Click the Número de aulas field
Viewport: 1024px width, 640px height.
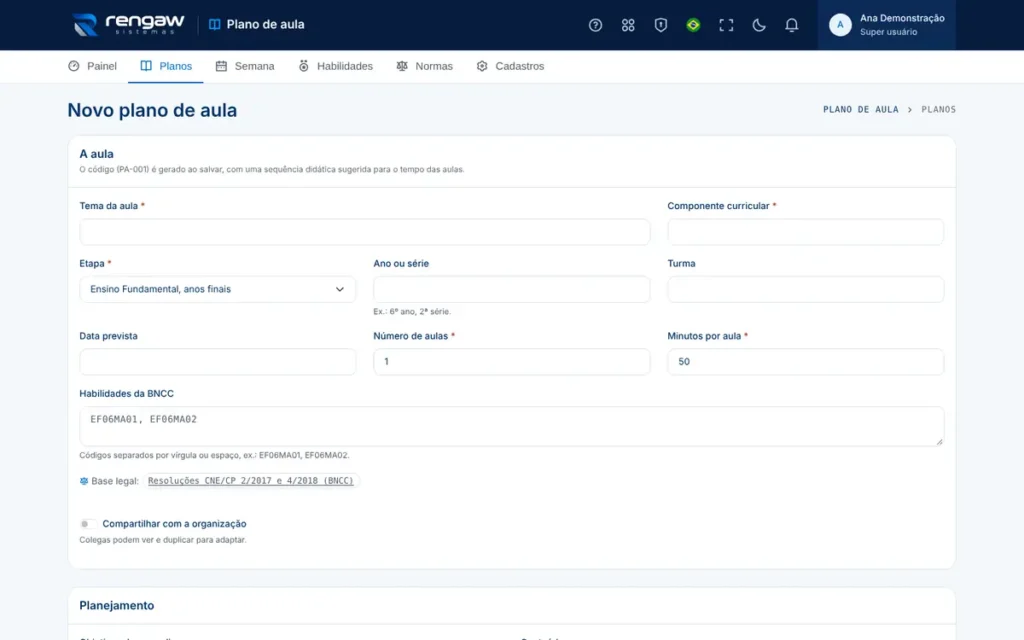tap(511, 362)
